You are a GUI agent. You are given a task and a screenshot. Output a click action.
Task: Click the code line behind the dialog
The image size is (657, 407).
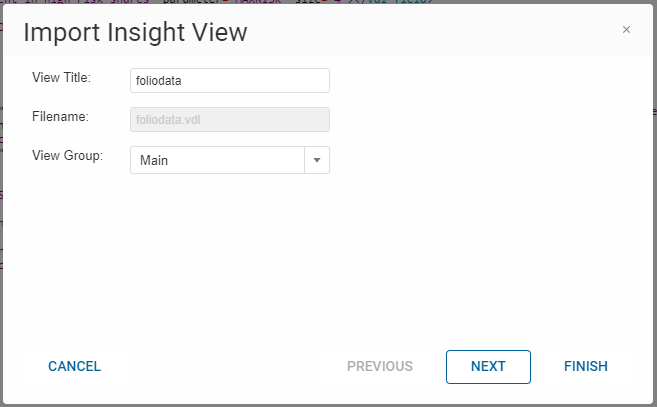point(300,4)
